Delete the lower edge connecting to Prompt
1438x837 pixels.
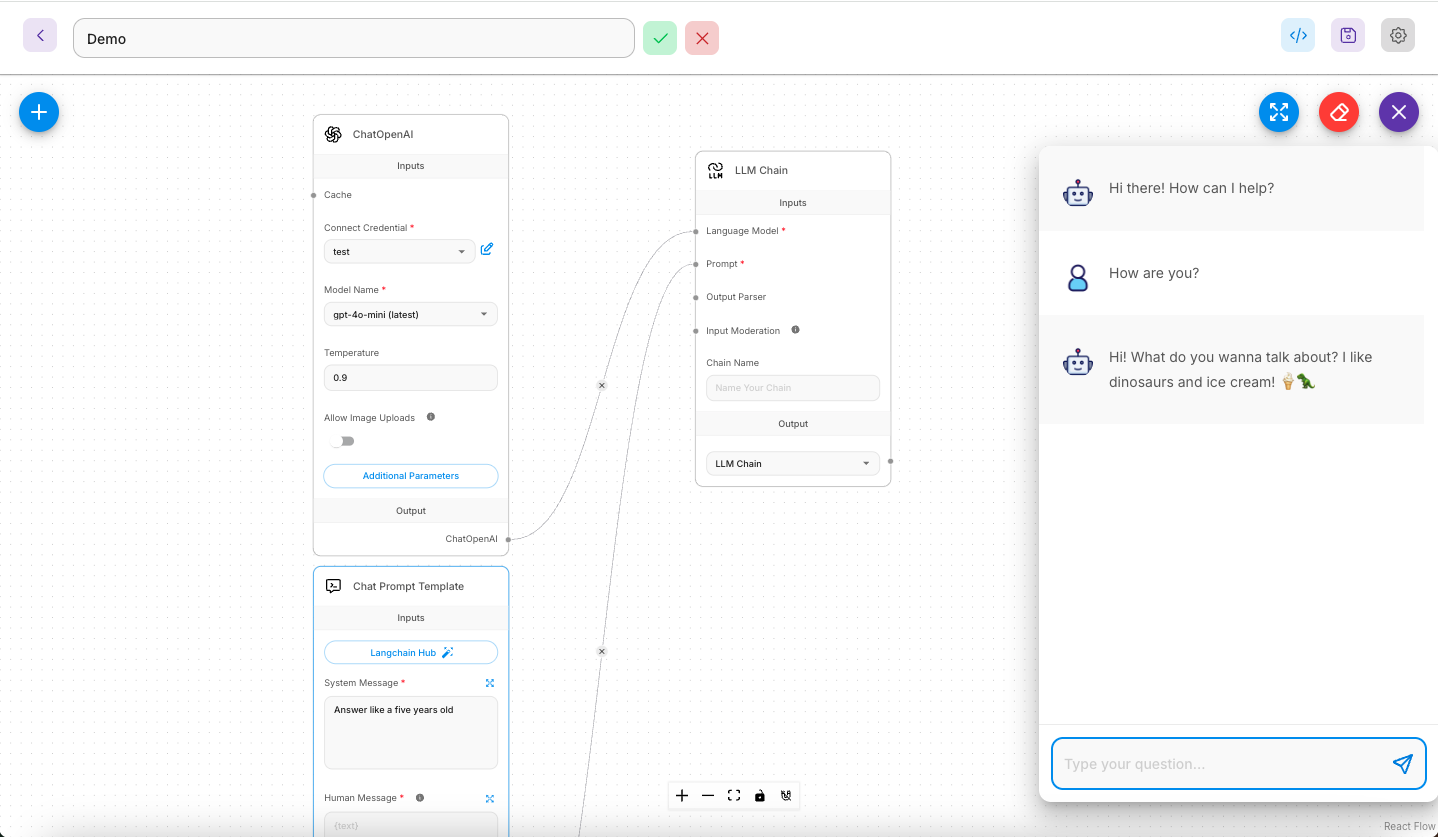click(x=602, y=651)
